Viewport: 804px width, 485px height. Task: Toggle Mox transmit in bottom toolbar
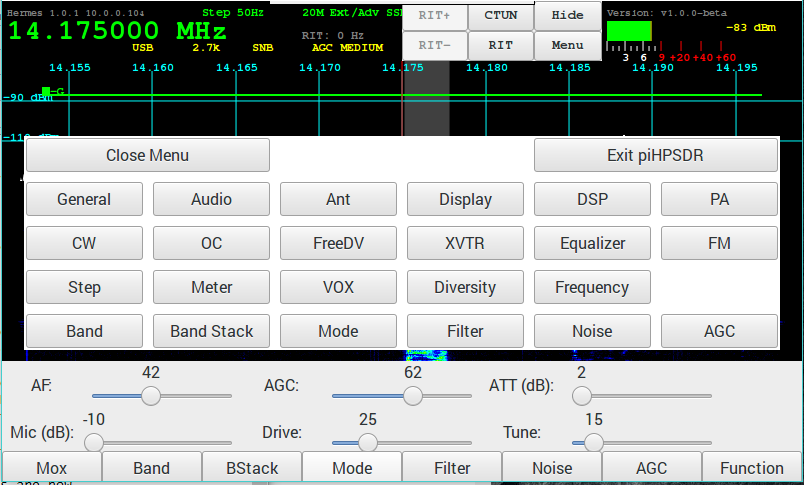pyautogui.click(x=52, y=468)
